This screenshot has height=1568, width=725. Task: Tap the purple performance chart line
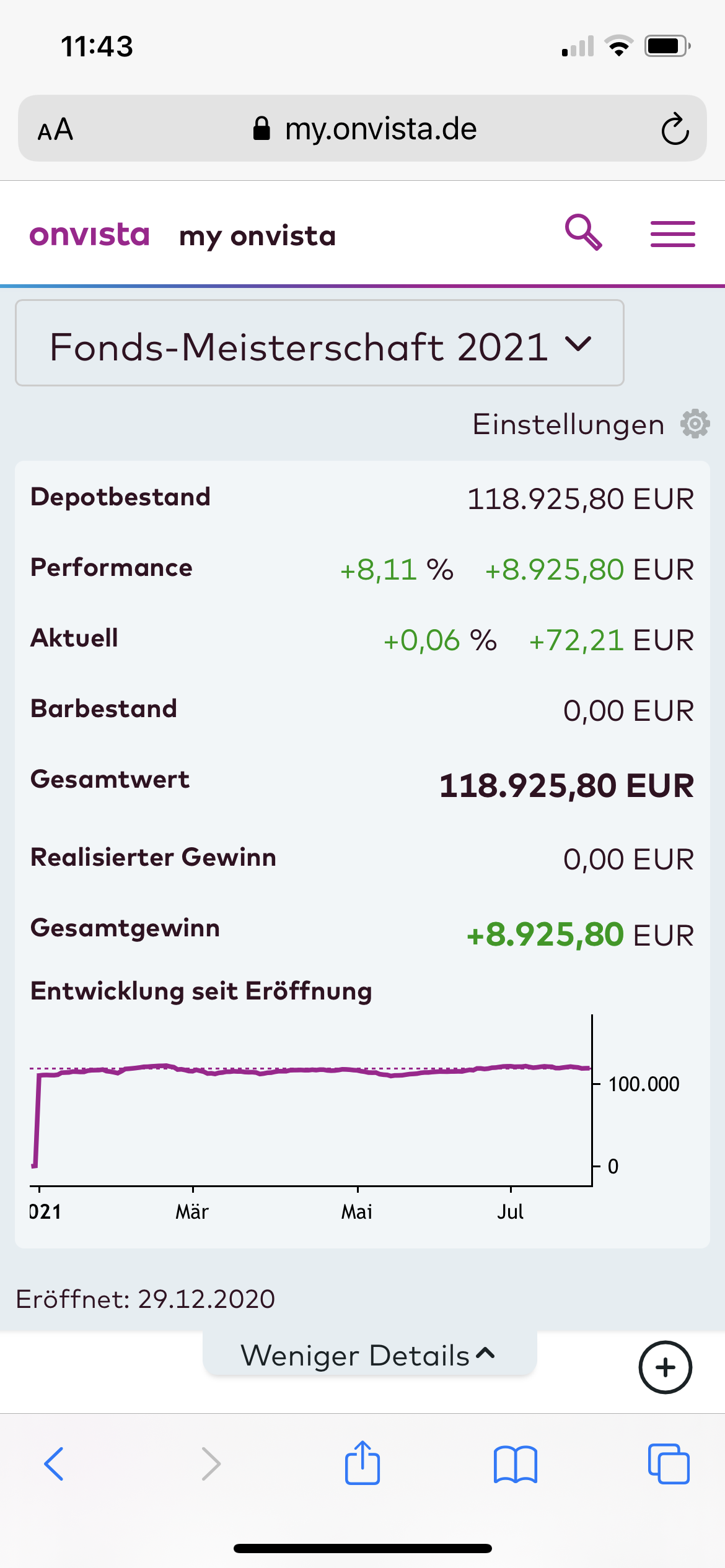310,1069
